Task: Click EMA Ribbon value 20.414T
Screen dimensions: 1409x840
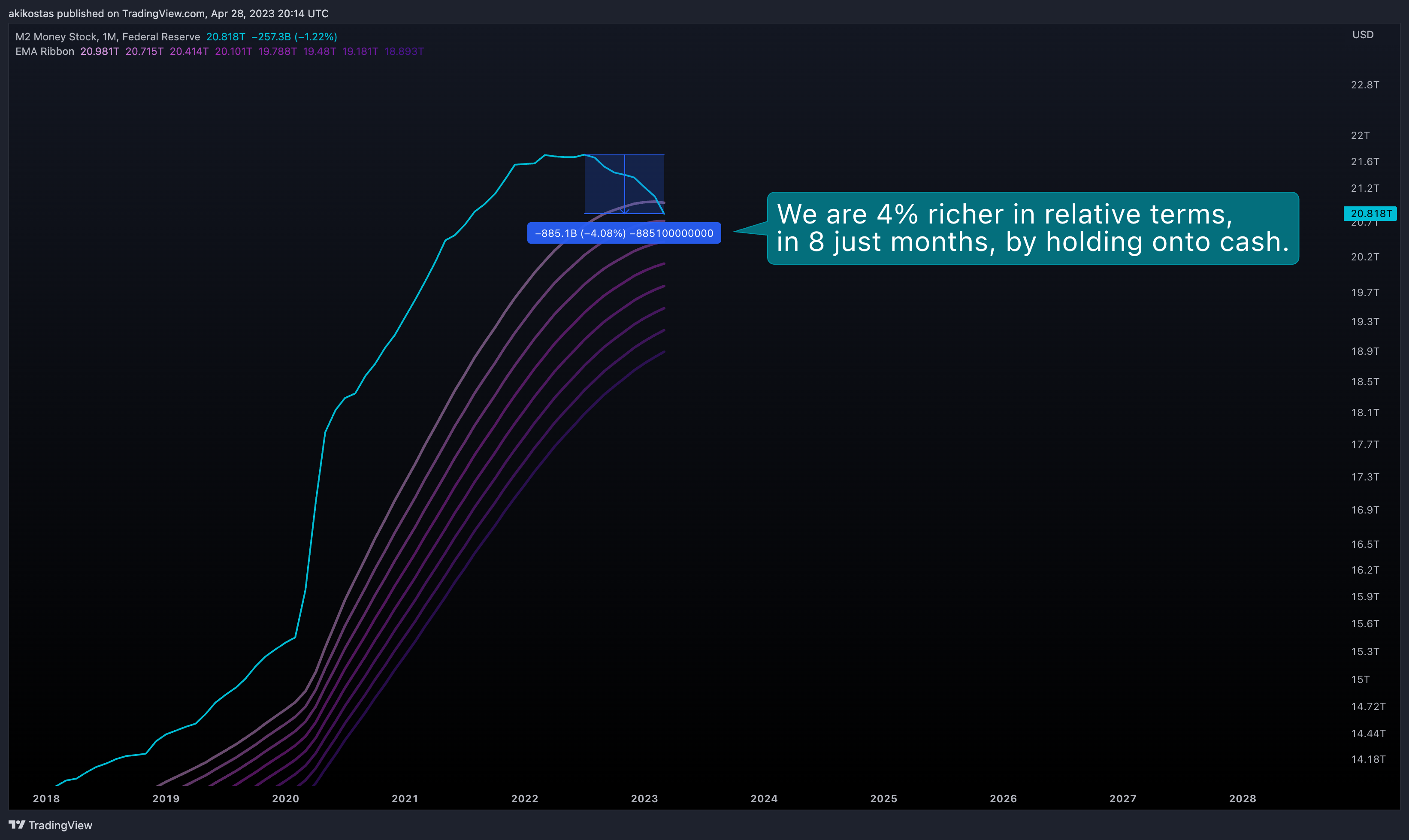Action: [189, 51]
